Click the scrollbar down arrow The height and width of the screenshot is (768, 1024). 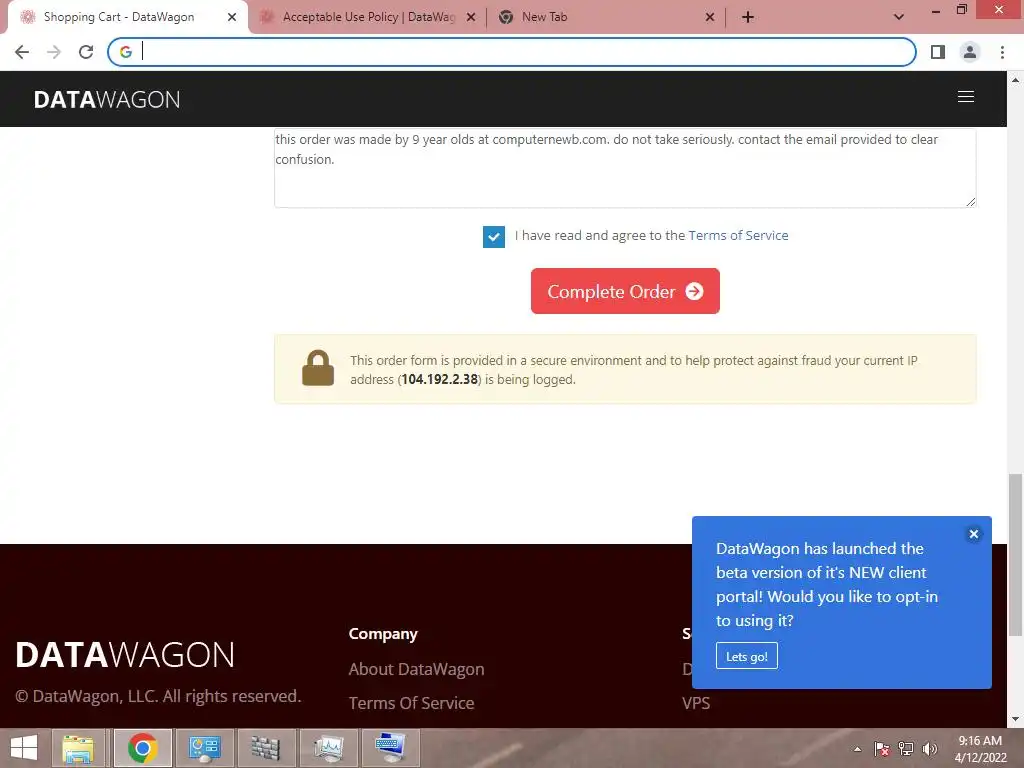tap(1015, 719)
